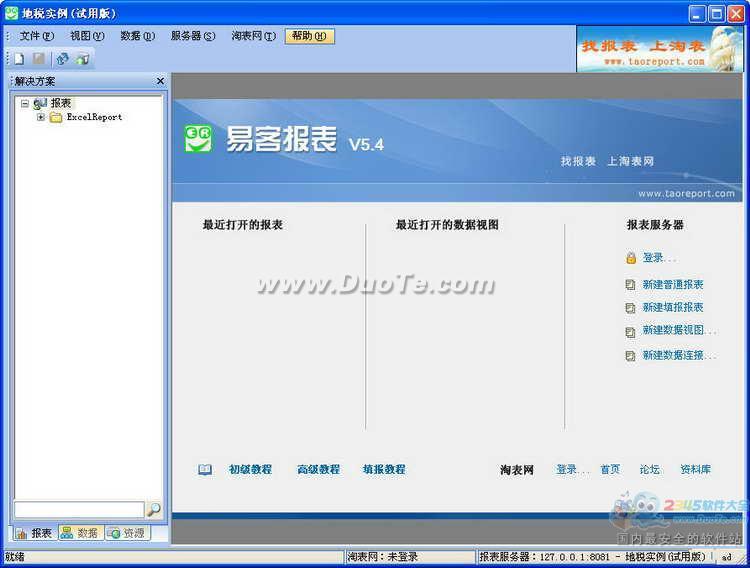The image size is (750, 568).
Task: Click the 登录... link under 报表服务器
Action: coord(659,258)
